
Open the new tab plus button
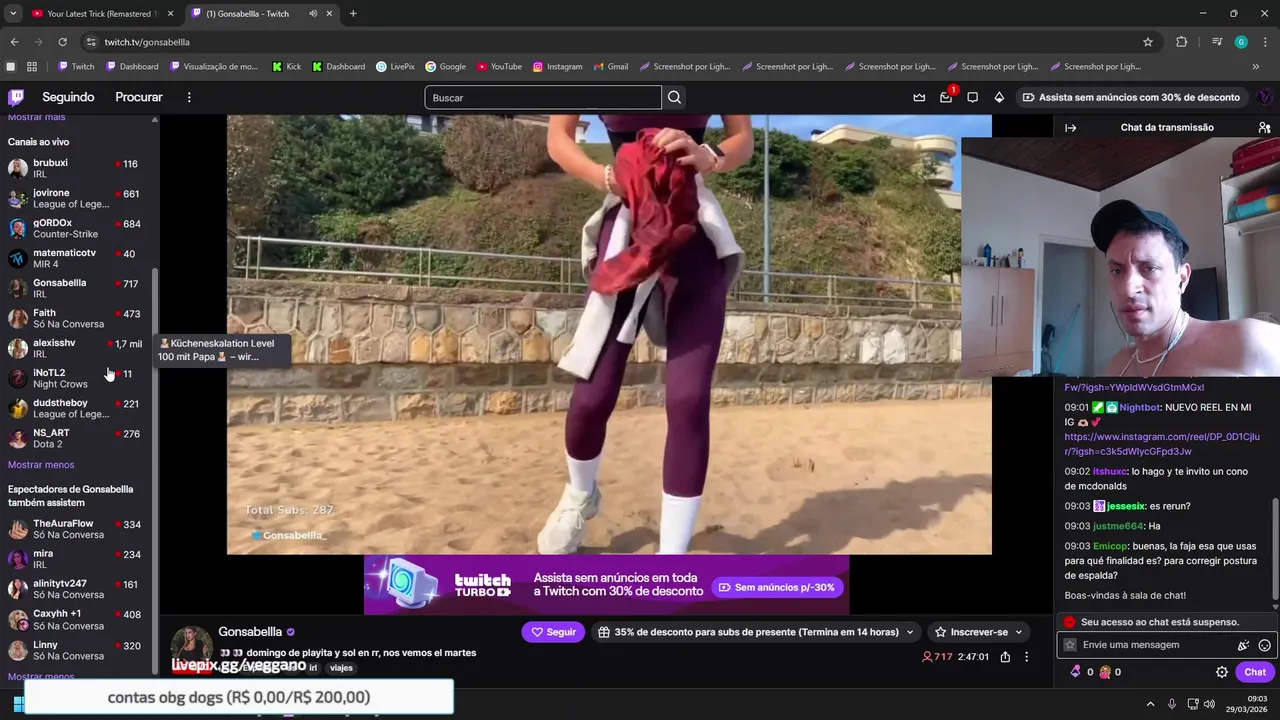(353, 13)
